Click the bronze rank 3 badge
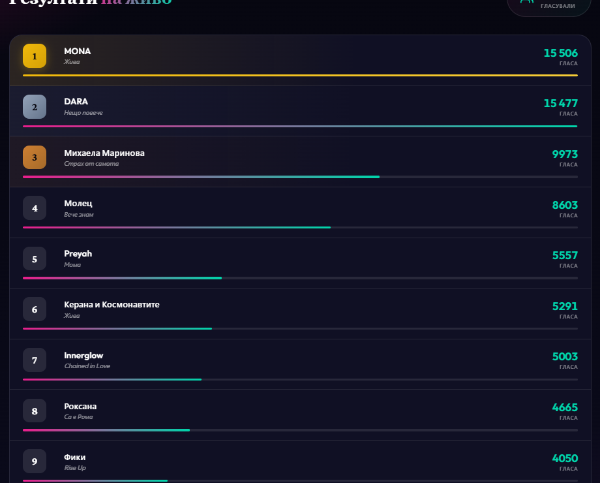This screenshot has width=600, height=483. click(35, 157)
